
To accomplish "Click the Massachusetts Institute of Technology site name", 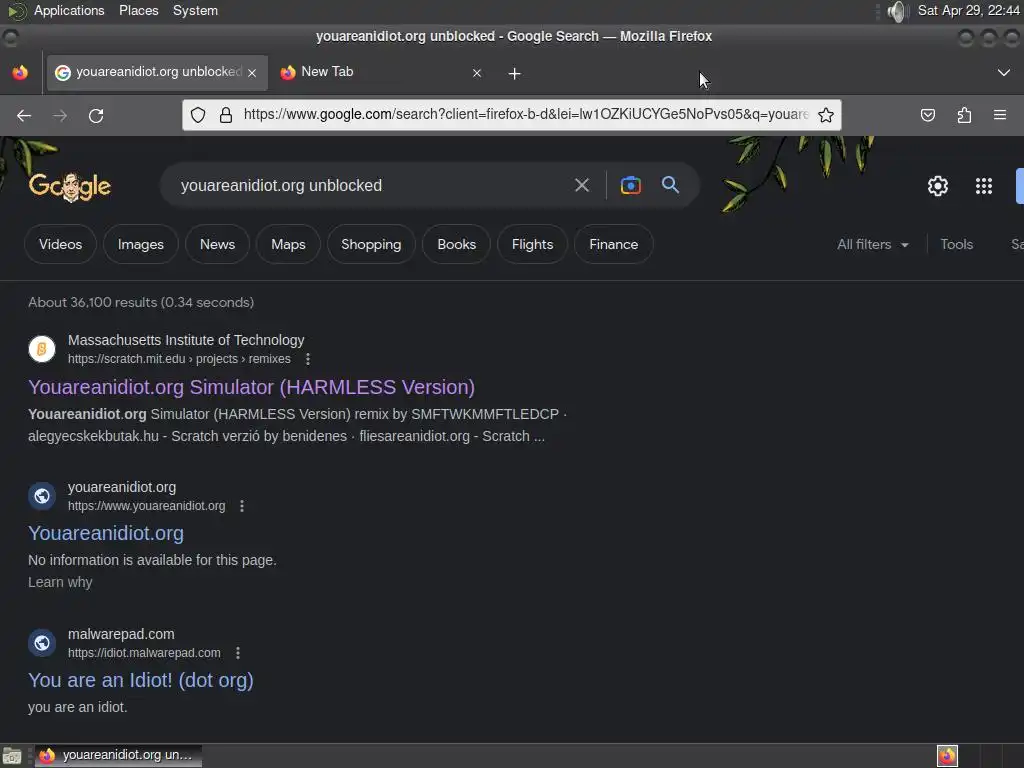I will pos(186,340).
